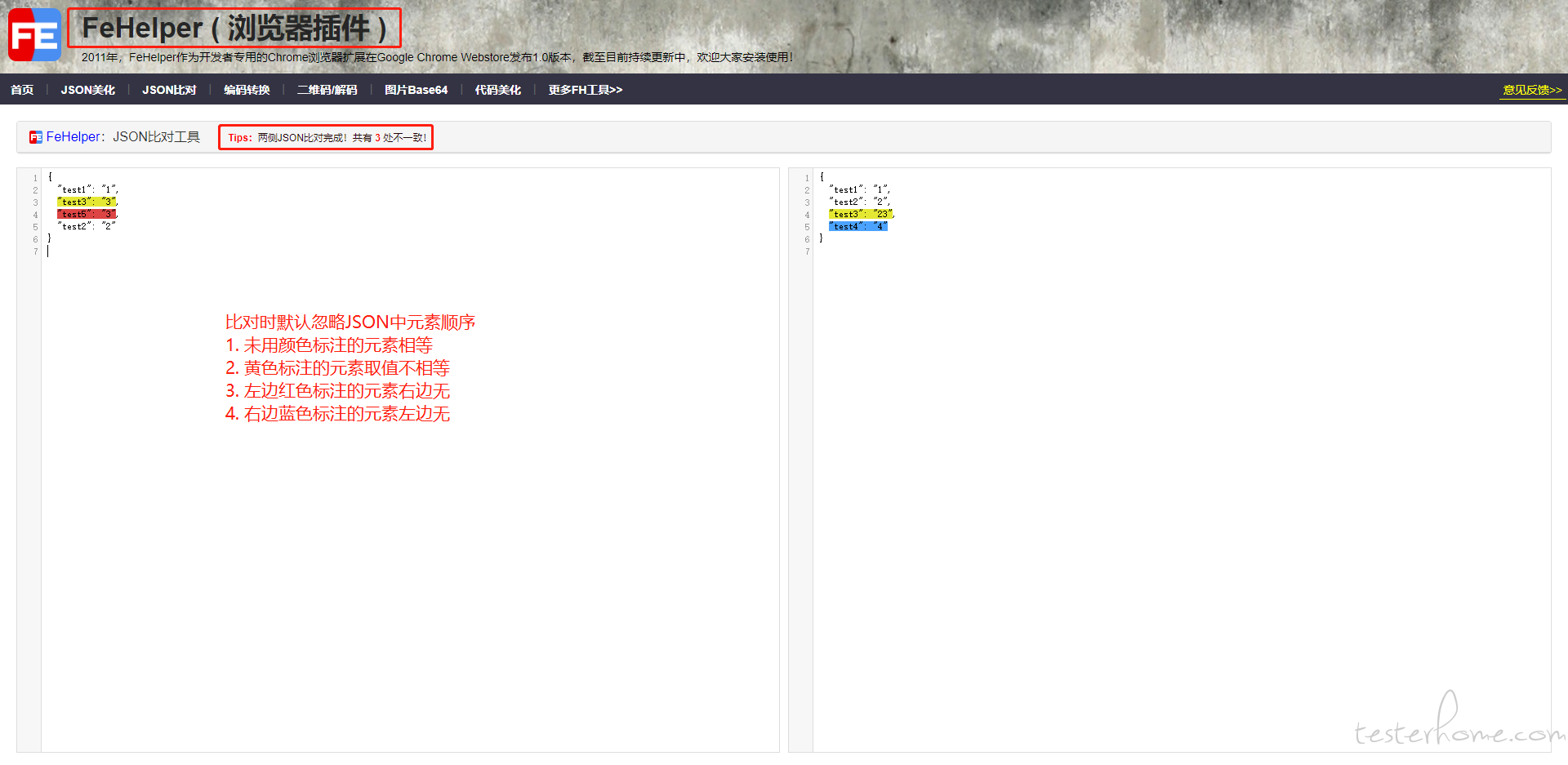Image resolution: width=1568 pixels, height=765 pixels.
Task: Click "test1": "1" line in right editor
Action: click(x=859, y=189)
